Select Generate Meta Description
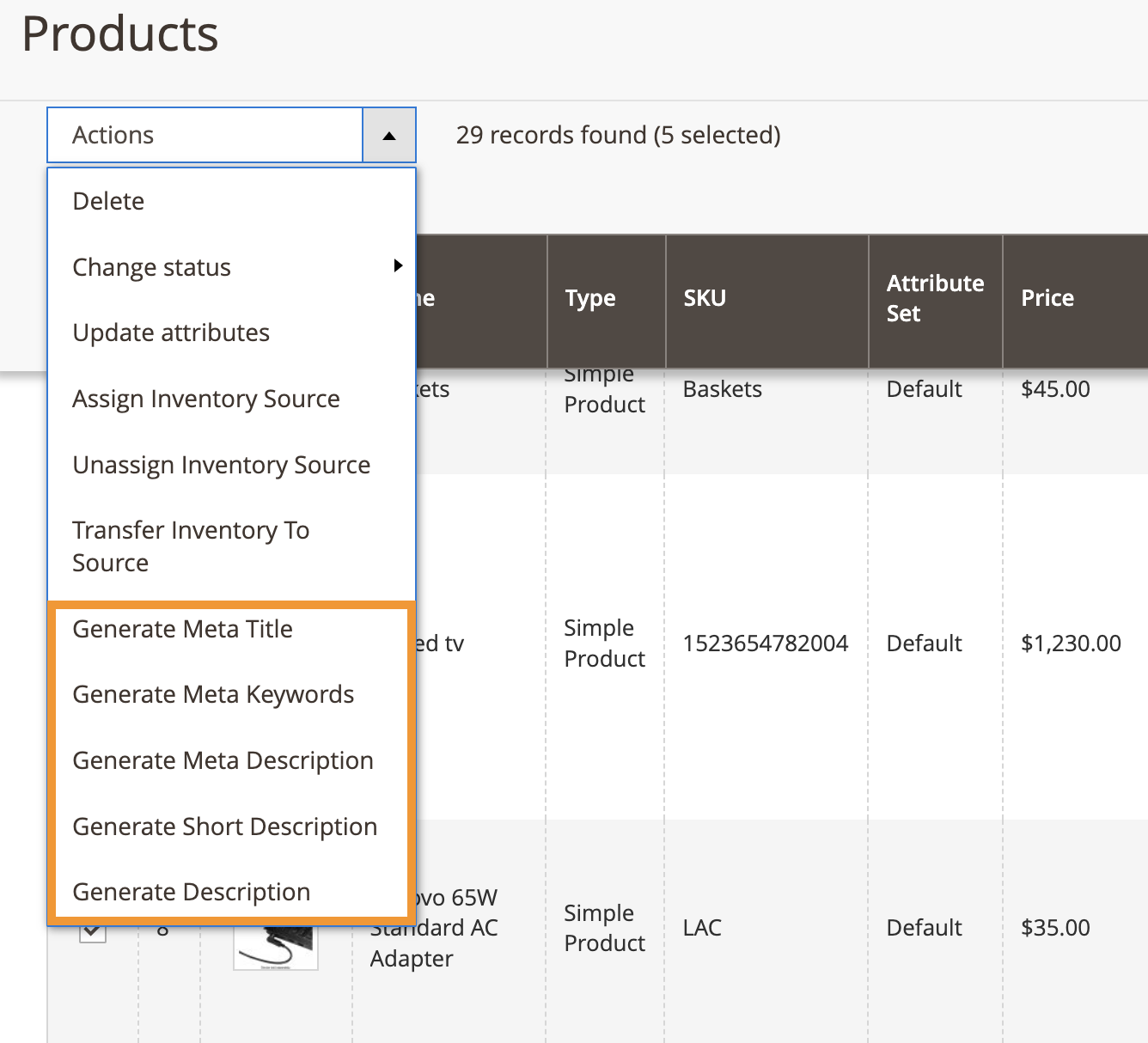The image size is (1148, 1043). pyautogui.click(x=223, y=760)
